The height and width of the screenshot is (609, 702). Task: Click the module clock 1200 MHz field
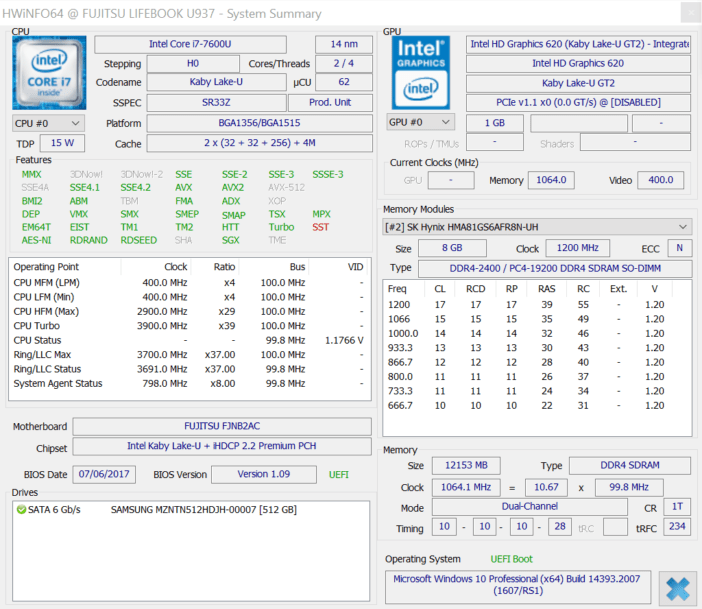pos(578,248)
